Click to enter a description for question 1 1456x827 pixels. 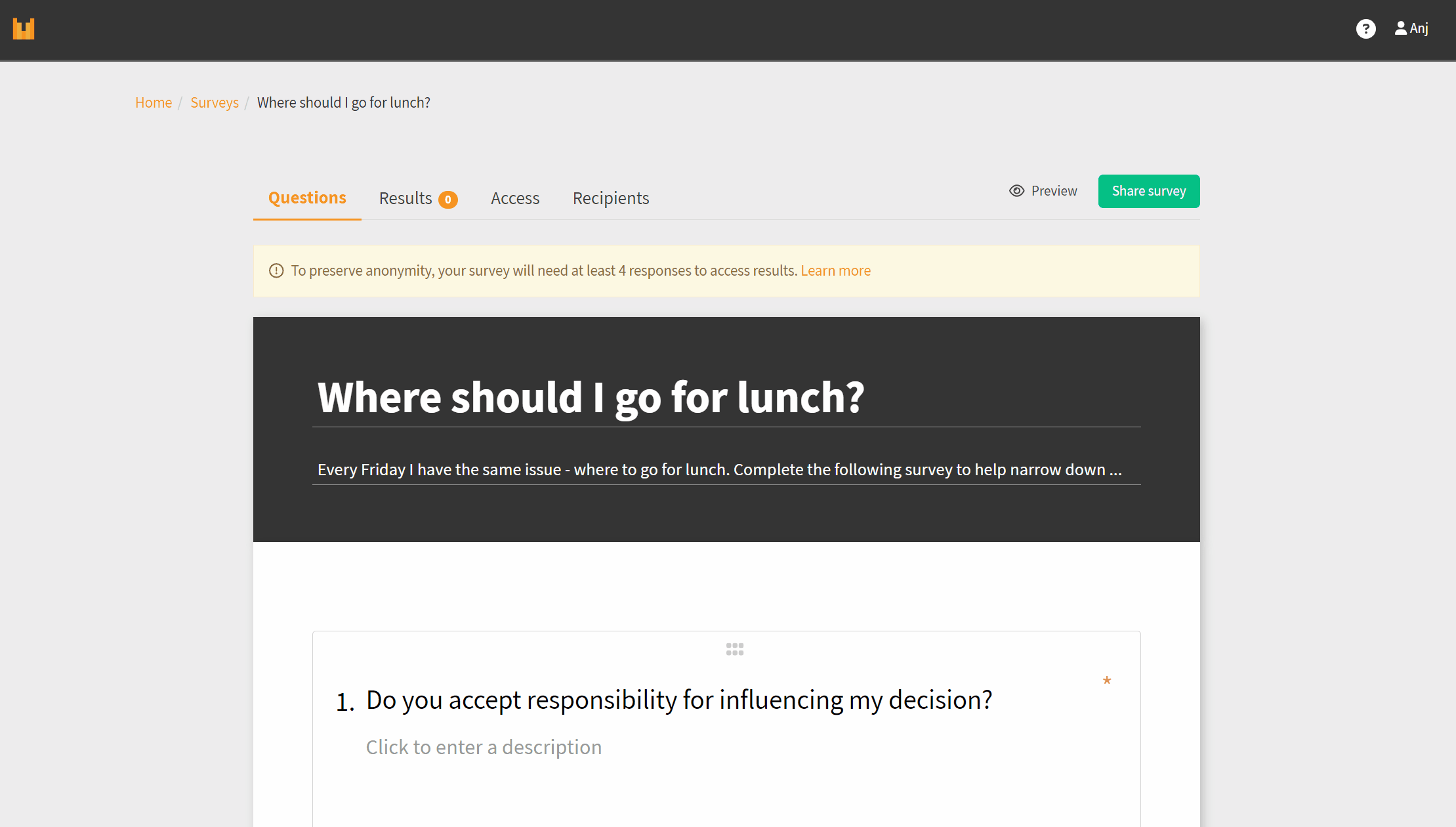[x=484, y=748]
